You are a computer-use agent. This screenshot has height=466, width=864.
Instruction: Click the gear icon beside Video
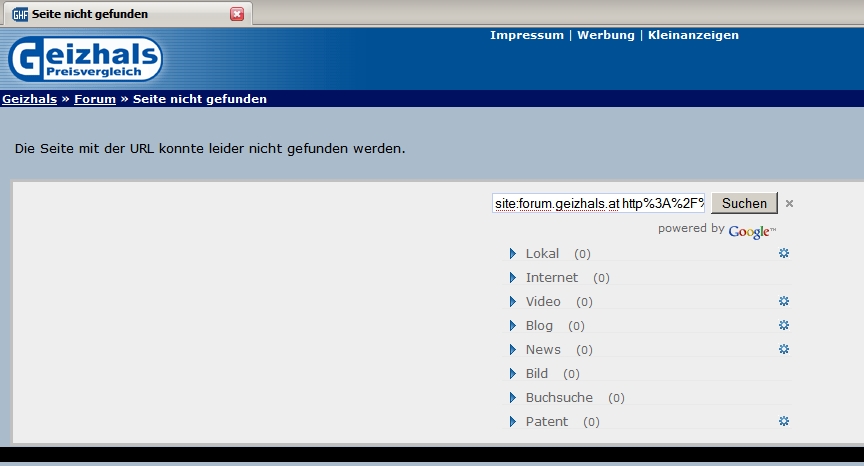pyautogui.click(x=784, y=301)
